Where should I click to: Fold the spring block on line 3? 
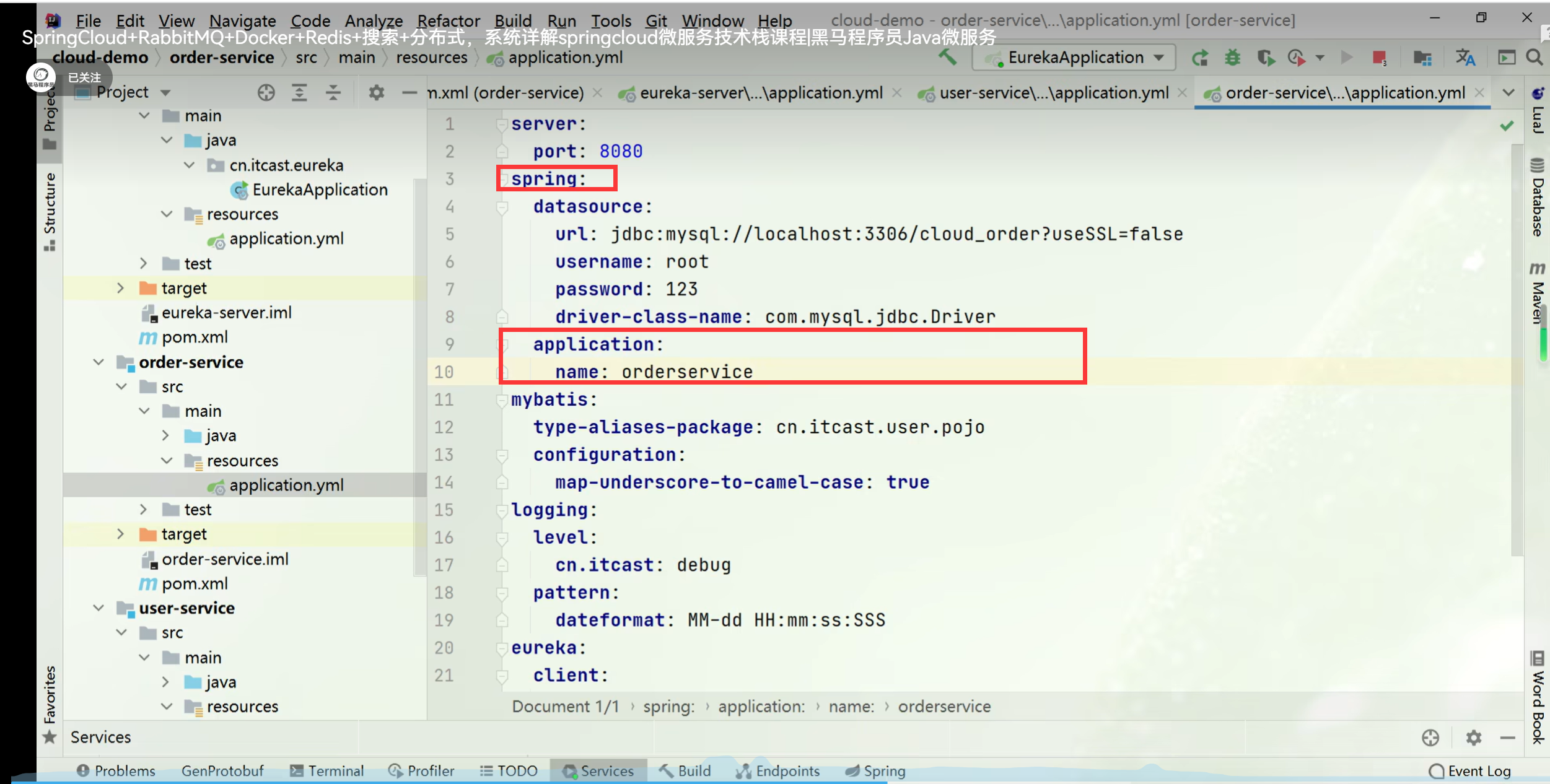point(502,179)
